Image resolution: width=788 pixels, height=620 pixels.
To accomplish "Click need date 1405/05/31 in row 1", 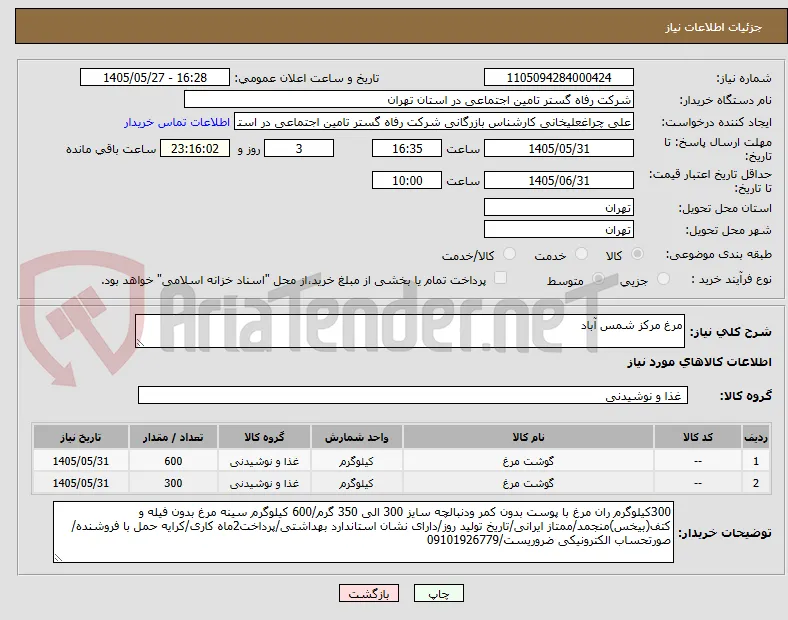I will (x=80, y=461).
